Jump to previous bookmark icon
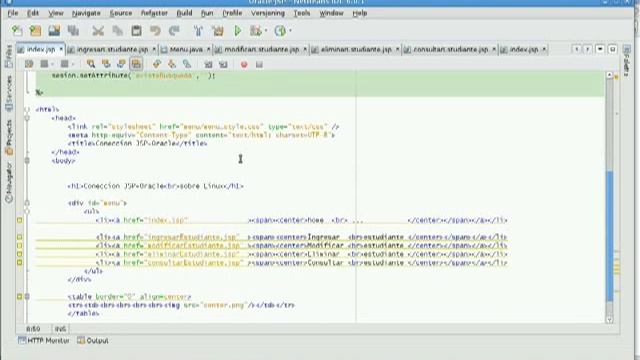Image resolution: width=640 pixels, height=360 pixels. (x=157, y=64)
